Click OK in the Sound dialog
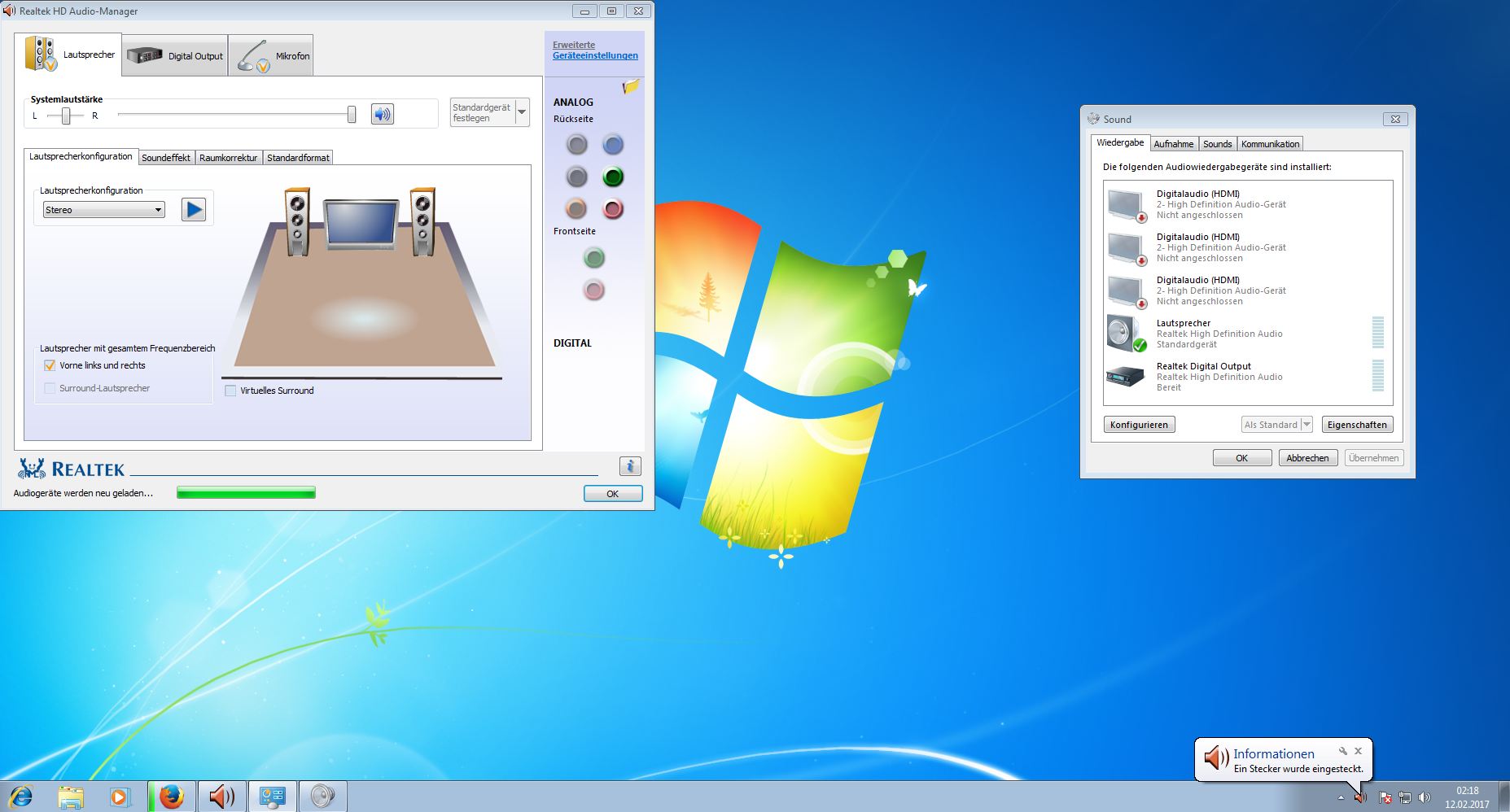The image size is (1510, 812). [x=1242, y=458]
